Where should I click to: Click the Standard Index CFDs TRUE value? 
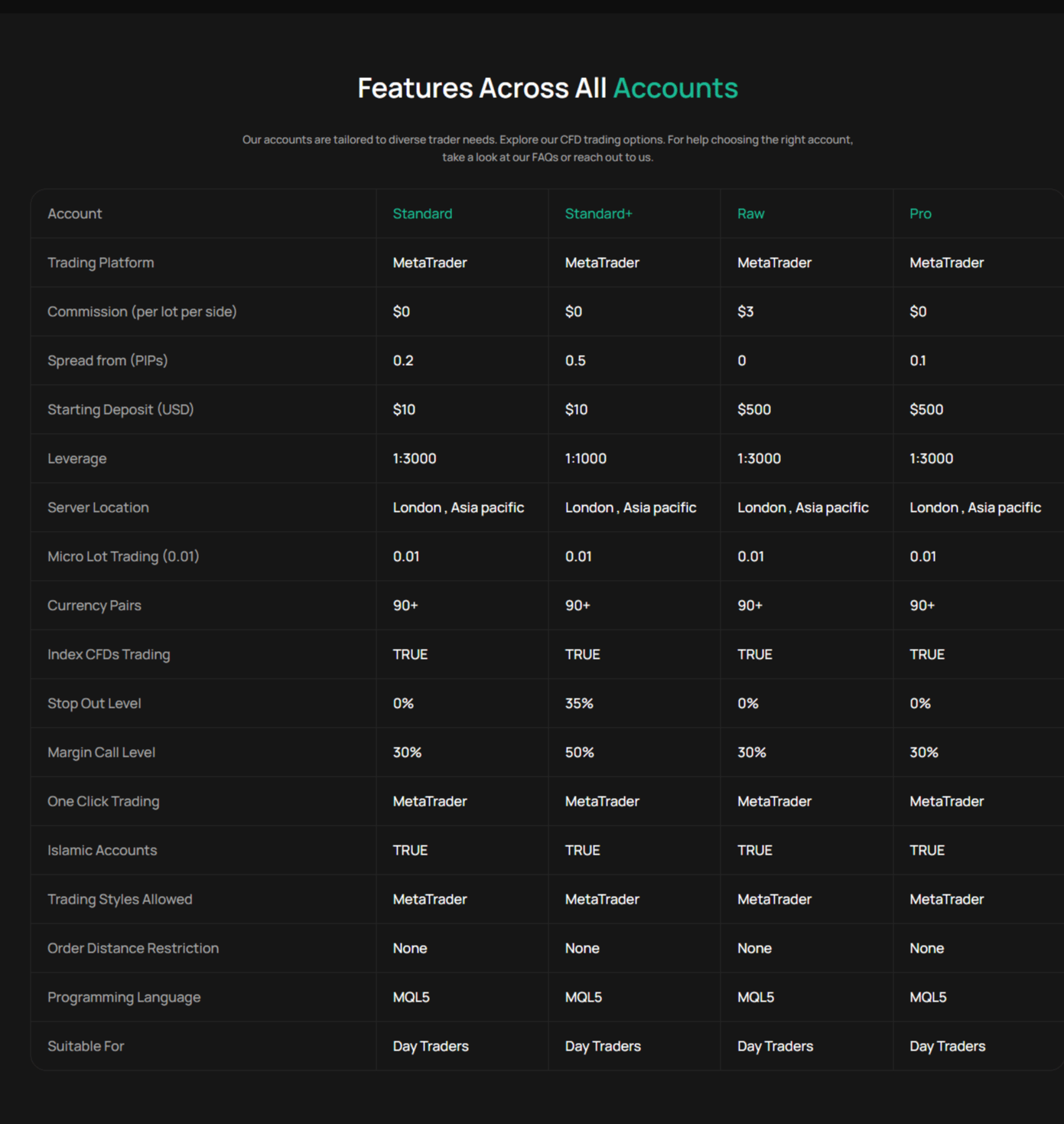[x=410, y=654]
